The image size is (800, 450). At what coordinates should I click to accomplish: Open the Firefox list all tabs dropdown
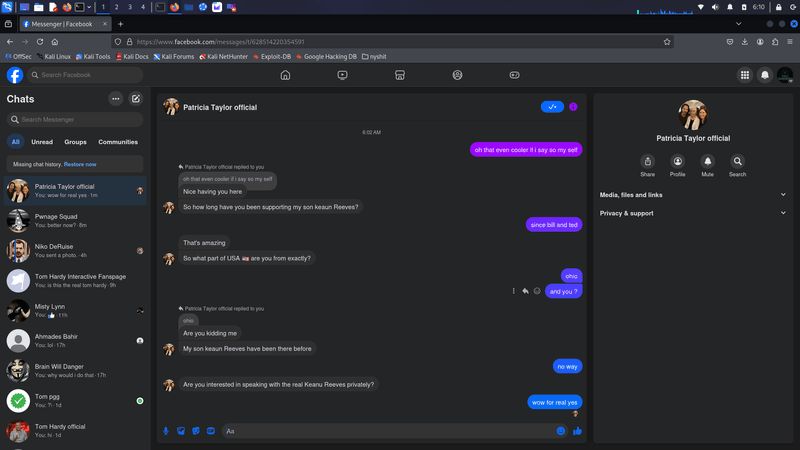click(738, 23)
